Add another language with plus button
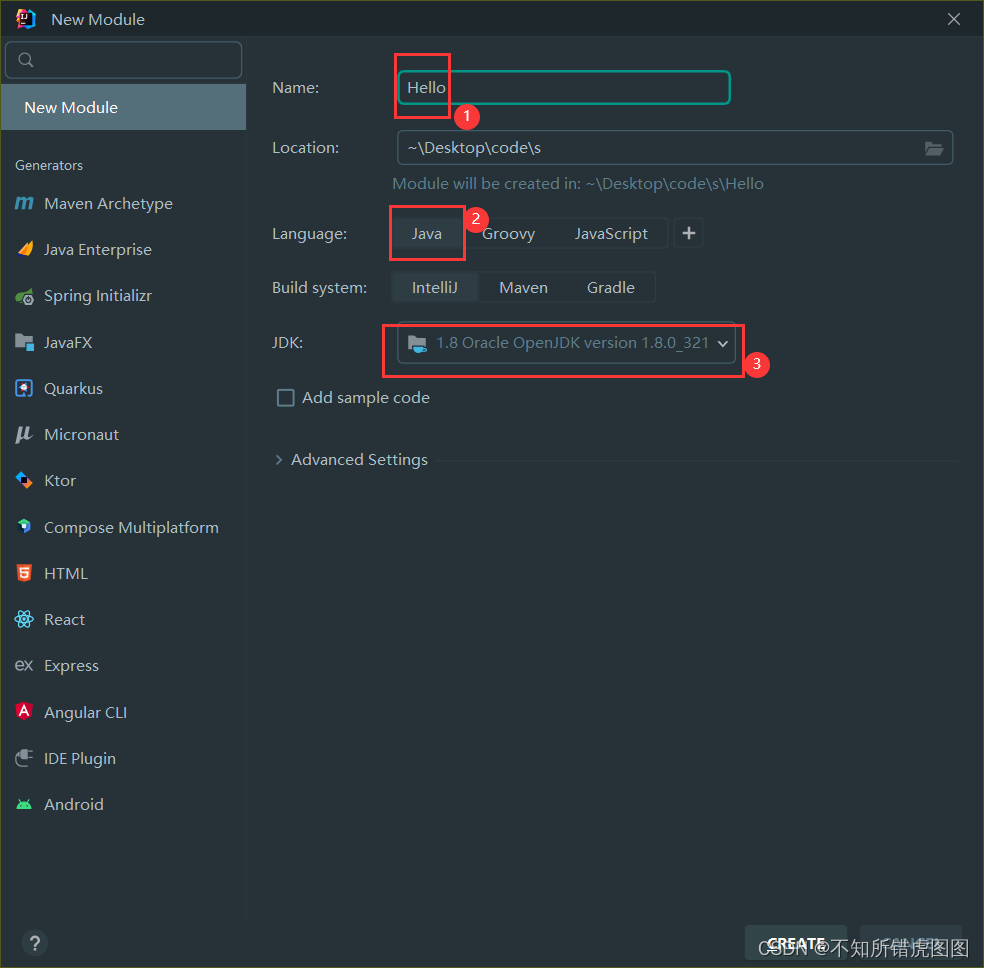The width and height of the screenshot is (984, 968). [x=688, y=233]
